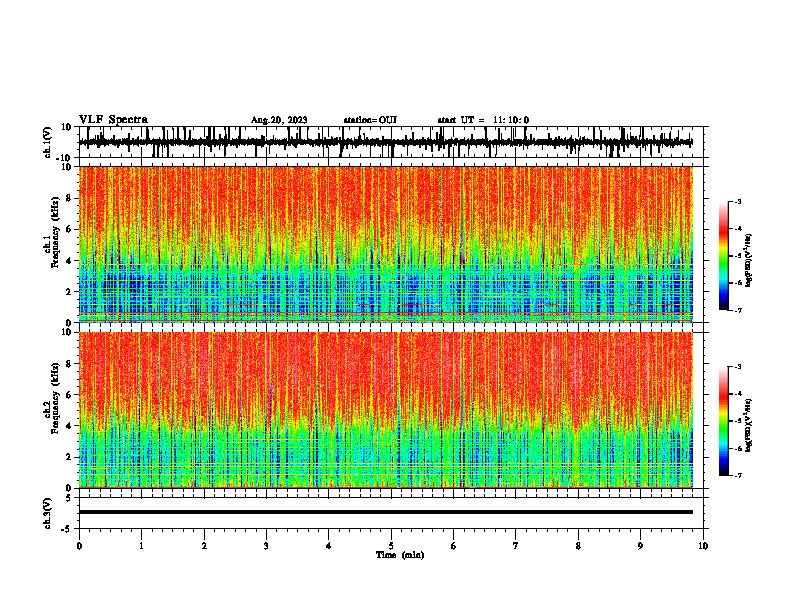Click the ch.1 spectrogram plot area
Screen dimensions: 792x612
(385, 244)
